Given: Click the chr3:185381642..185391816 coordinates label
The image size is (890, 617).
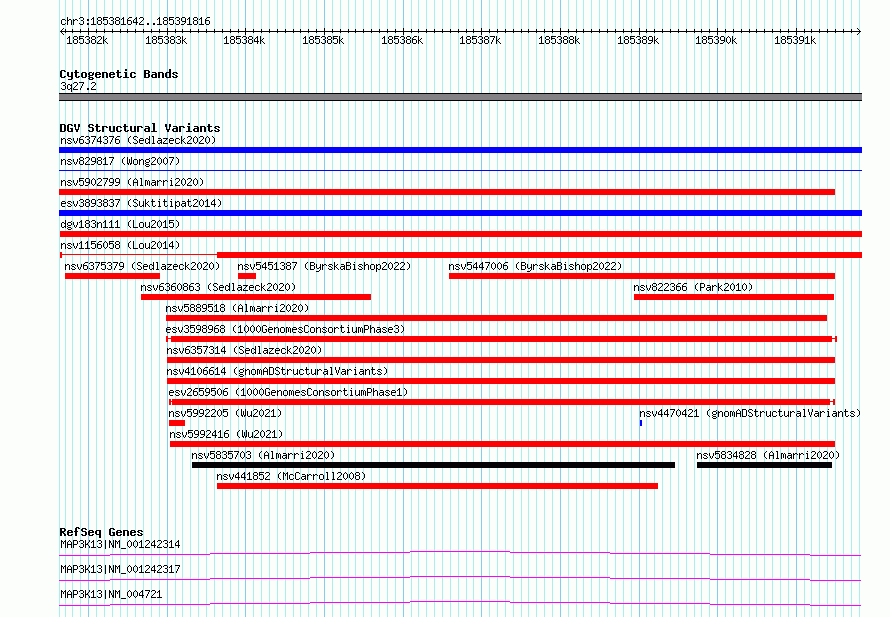Looking at the screenshot, I should 135,21.
